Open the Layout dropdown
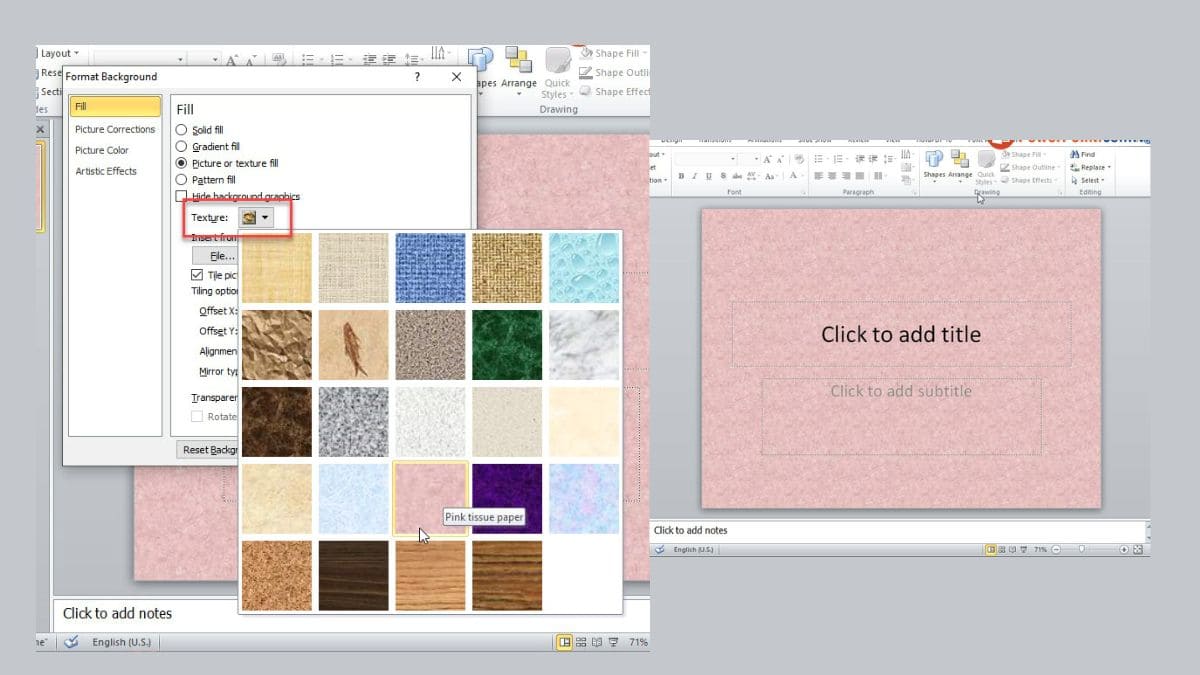 point(58,52)
